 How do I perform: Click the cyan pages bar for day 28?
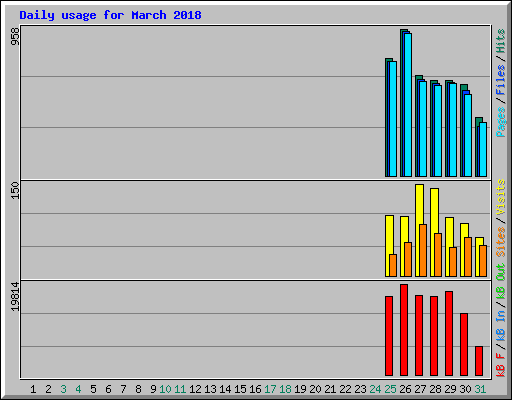(x=438, y=131)
